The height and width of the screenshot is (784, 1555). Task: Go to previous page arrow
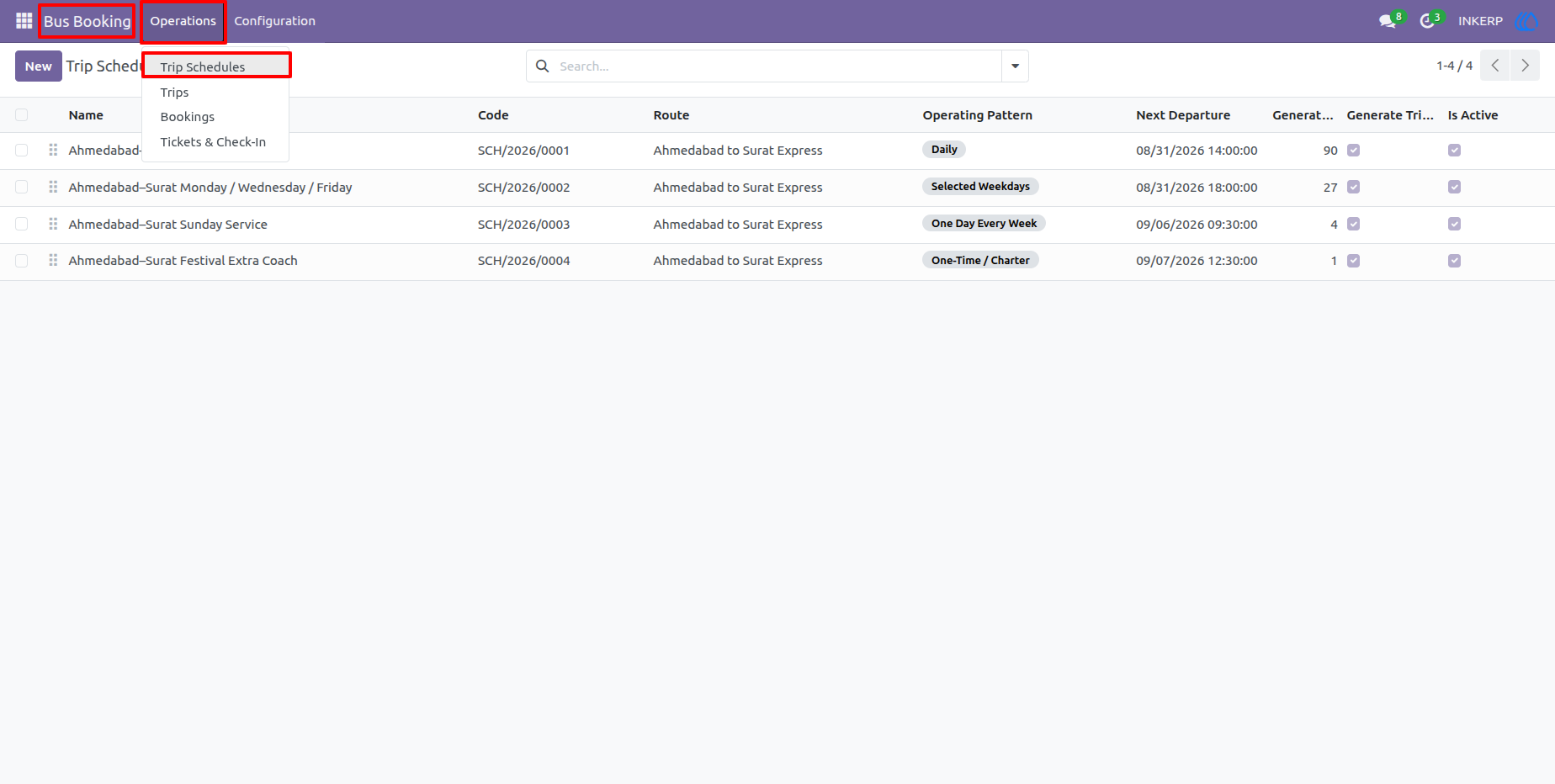point(1494,66)
